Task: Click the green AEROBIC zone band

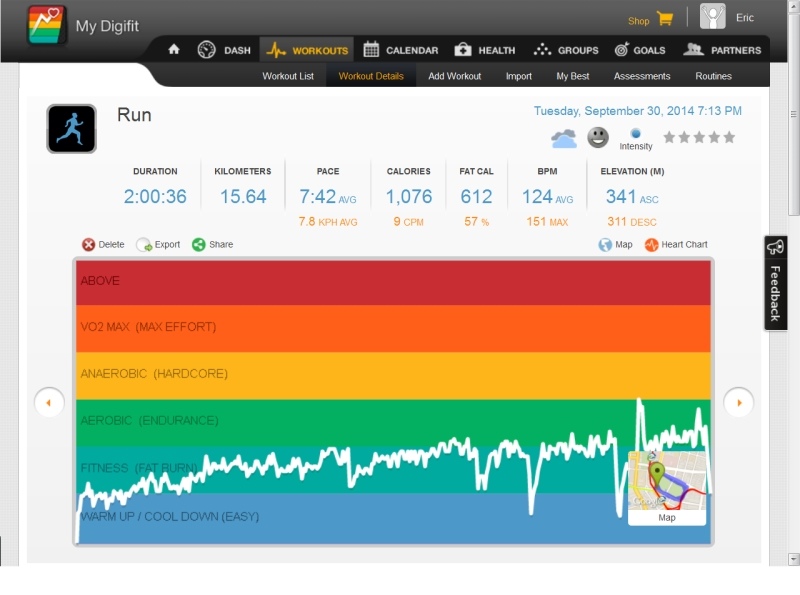Action: click(x=393, y=423)
